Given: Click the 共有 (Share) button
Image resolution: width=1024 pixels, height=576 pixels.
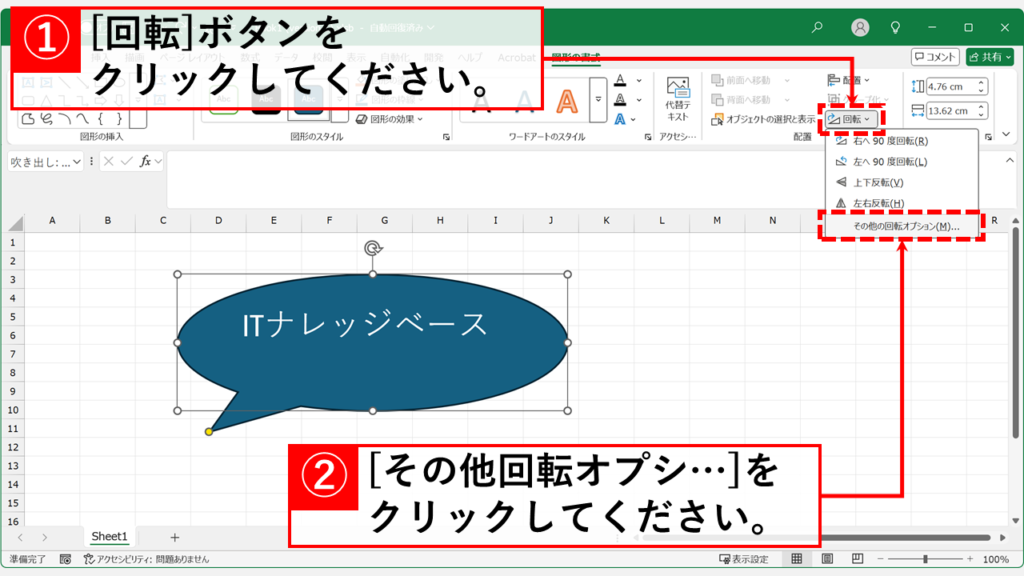Looking at the screenshot, I should tap(989, 57).
